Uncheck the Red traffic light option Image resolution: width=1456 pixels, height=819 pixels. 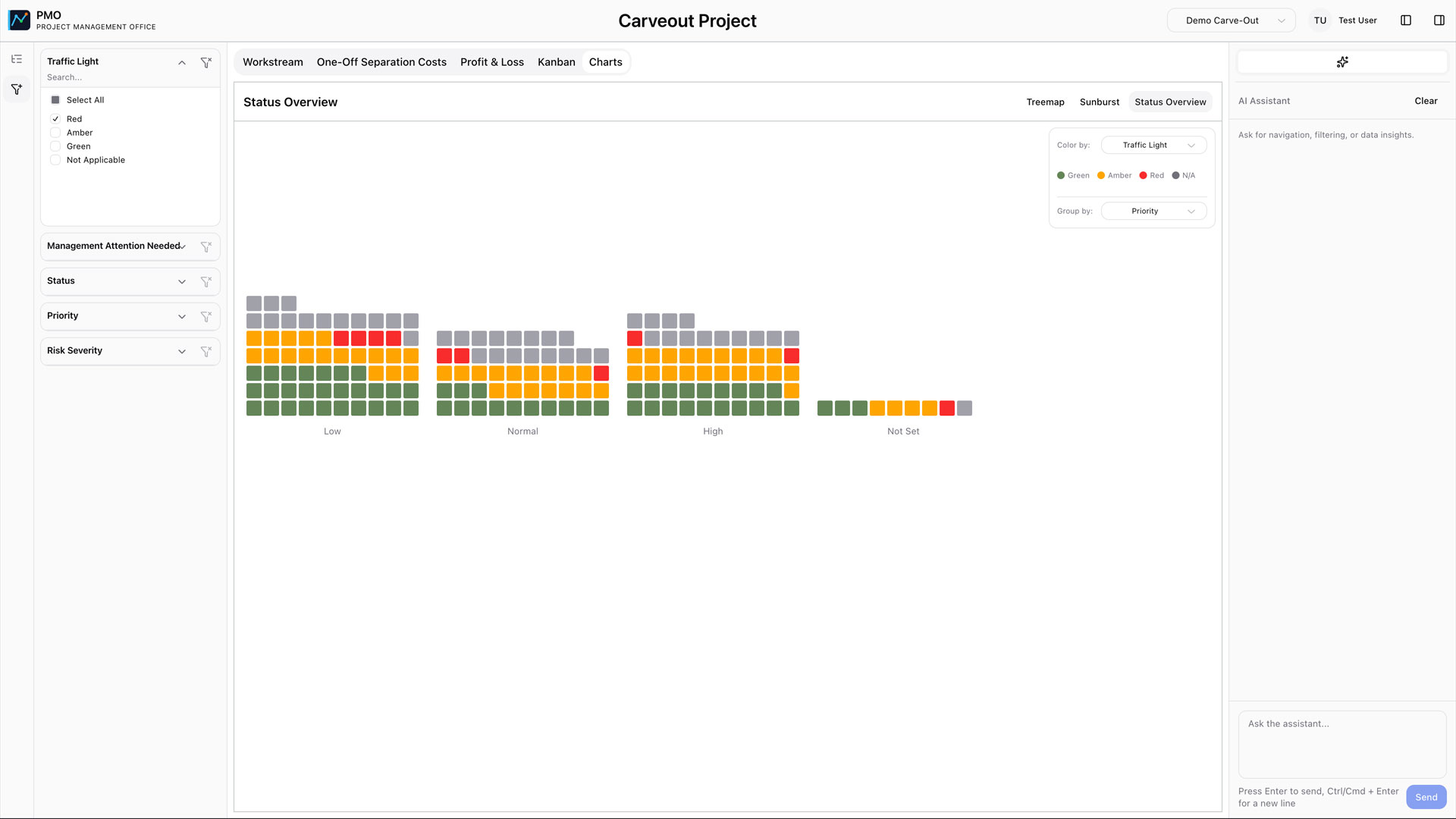pos(55,118)
